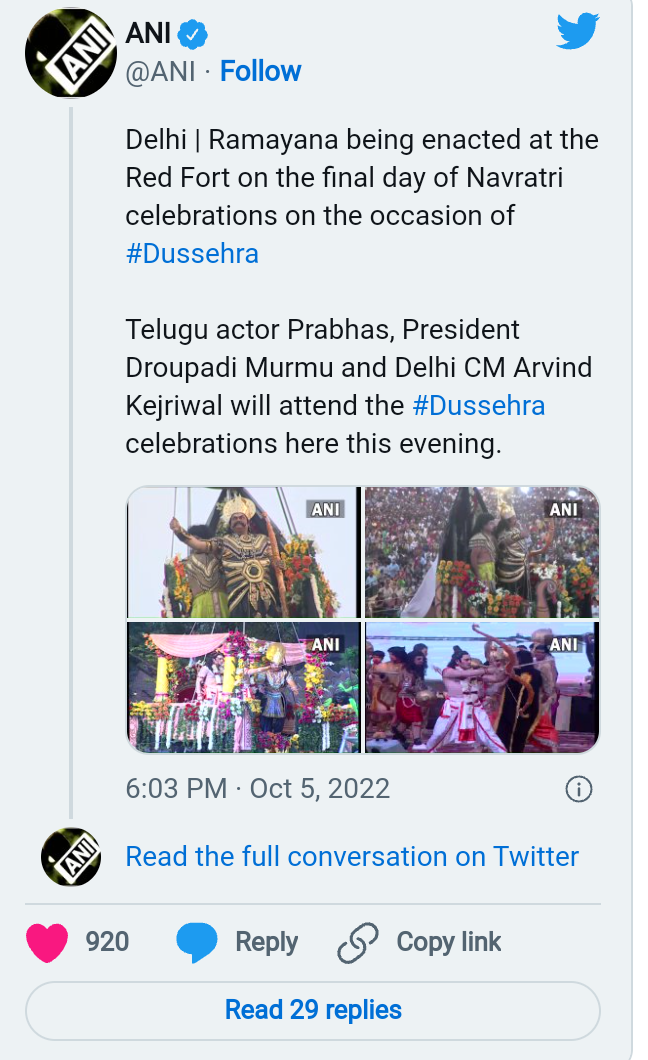Click the Reply text label
Screen dimensions: 648x1060
(x=266, y=942)
